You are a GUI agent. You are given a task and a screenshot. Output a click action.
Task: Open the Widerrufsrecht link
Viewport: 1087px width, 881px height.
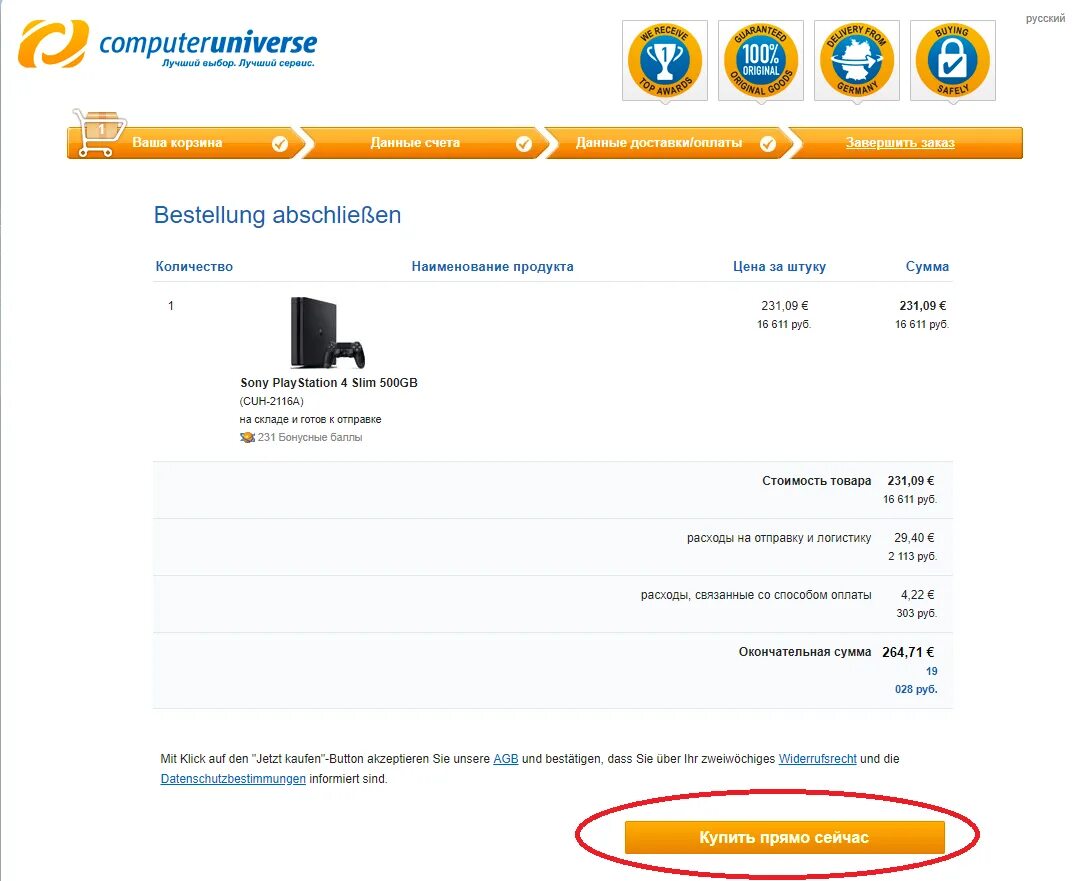click(817, 759)
